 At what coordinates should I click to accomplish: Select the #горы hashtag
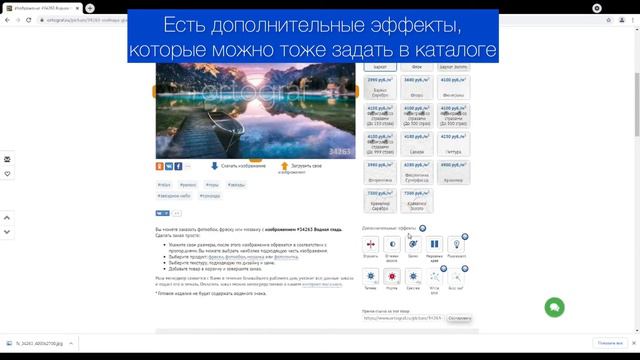212,185
